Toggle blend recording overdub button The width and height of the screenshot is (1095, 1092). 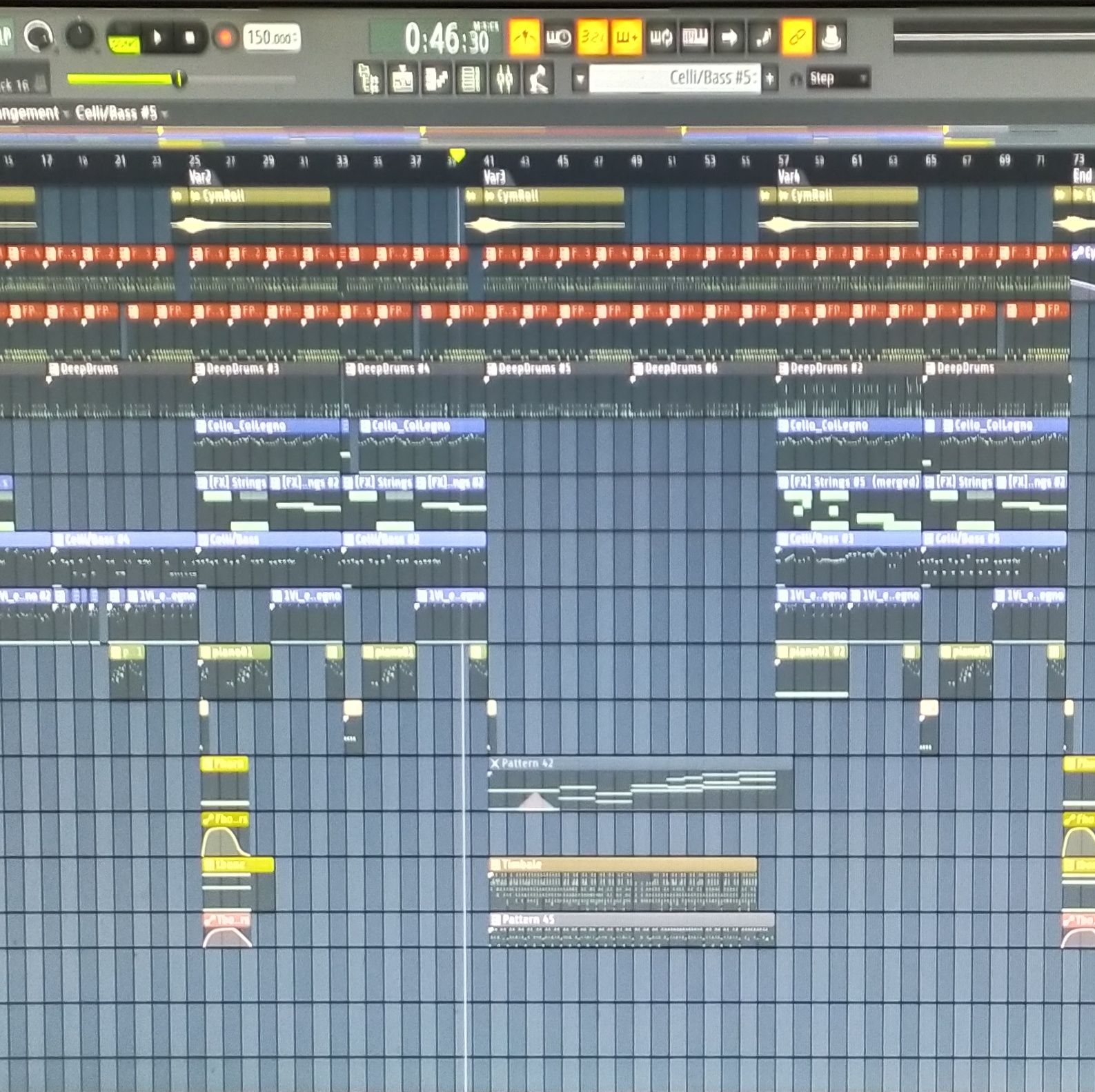click(626, 37)
